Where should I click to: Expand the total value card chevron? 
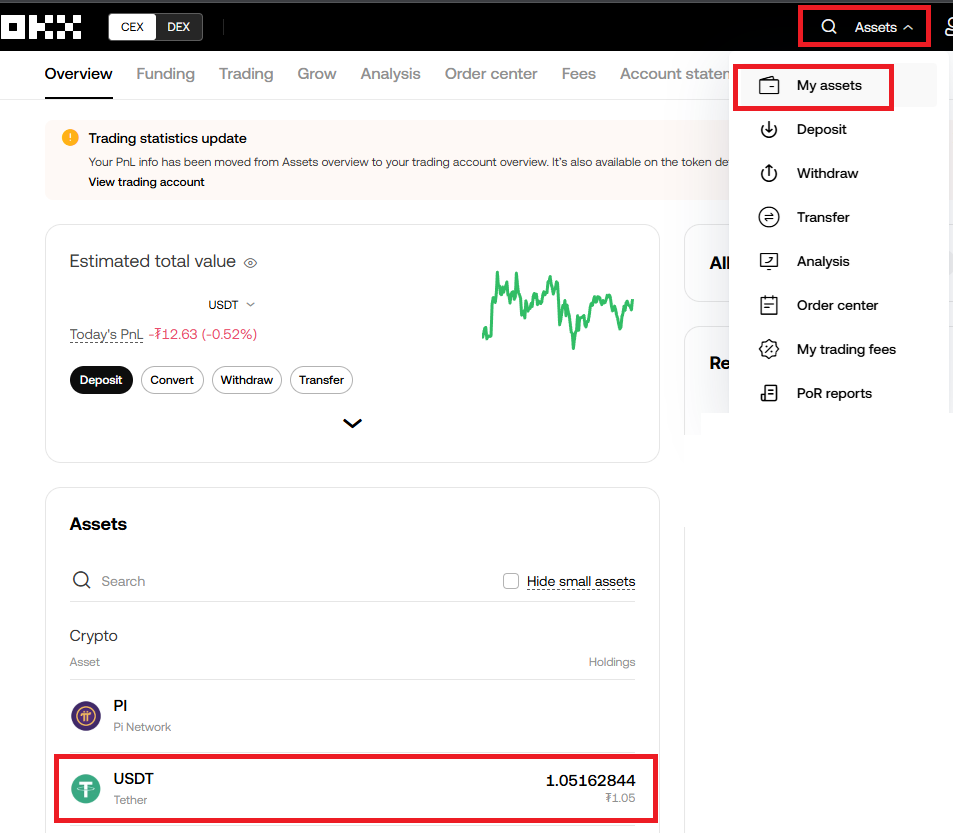(353, 423)
